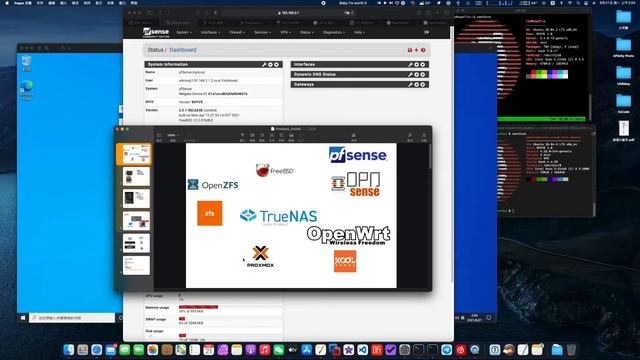Open the Firewall dropdown menu
The image size is (640, 360).
click(237, 32)
